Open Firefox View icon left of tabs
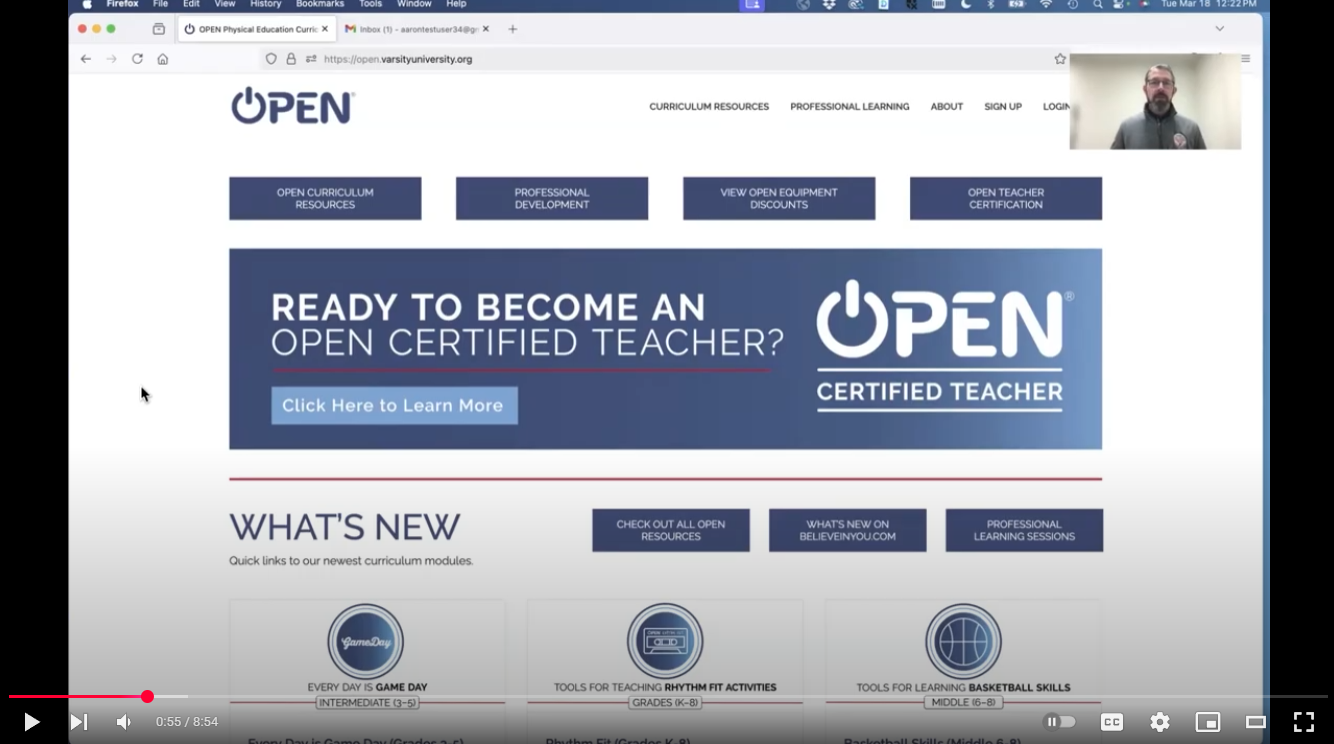Viewport: 1334px width, 744px height. [x=159, y=29]
